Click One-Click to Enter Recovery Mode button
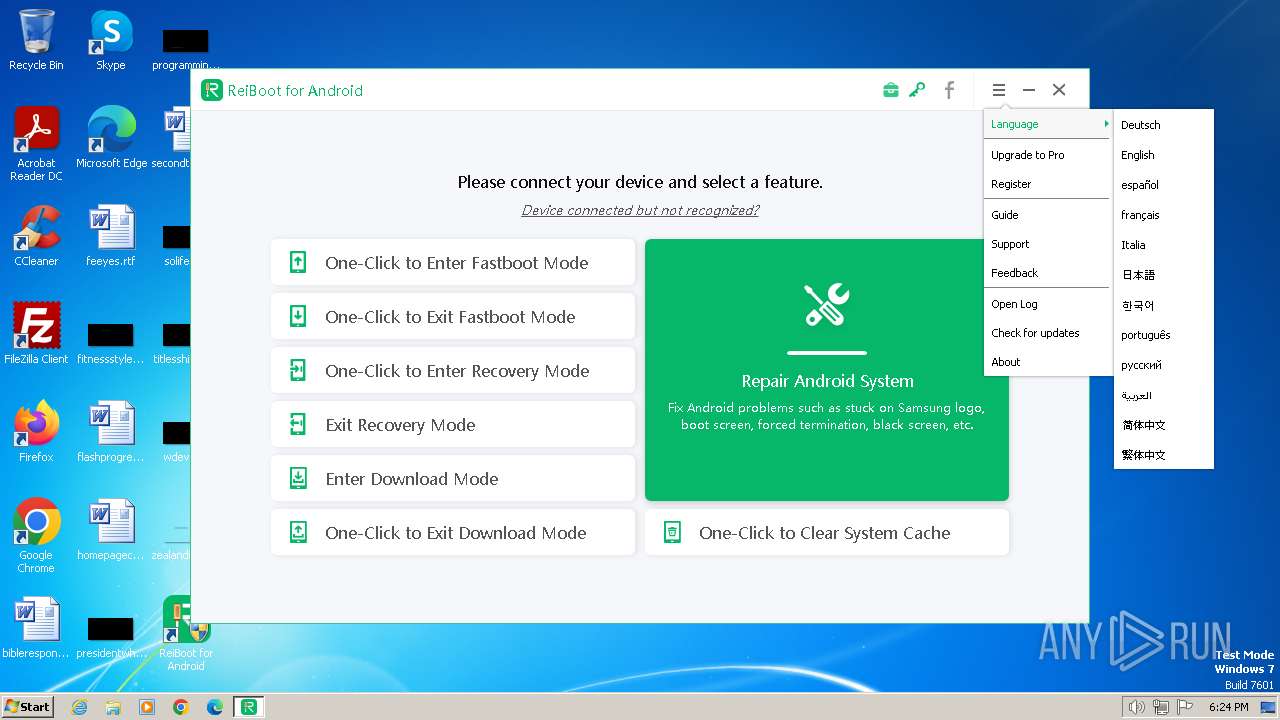This screenshot has width=1280, height=720. coord(453,371)
